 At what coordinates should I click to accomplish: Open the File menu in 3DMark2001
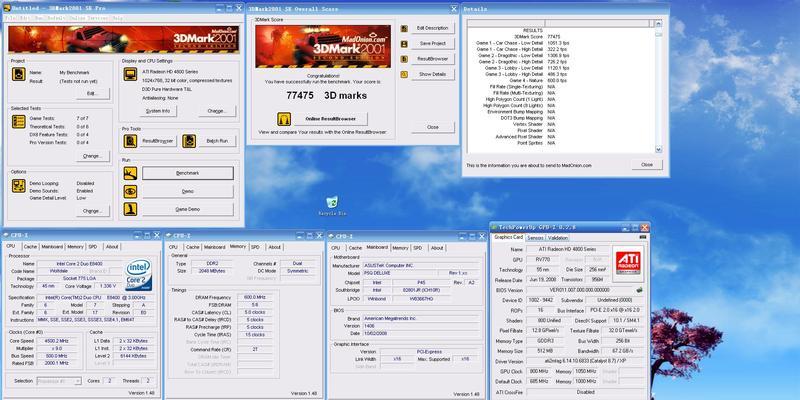(x=8, y=18)
